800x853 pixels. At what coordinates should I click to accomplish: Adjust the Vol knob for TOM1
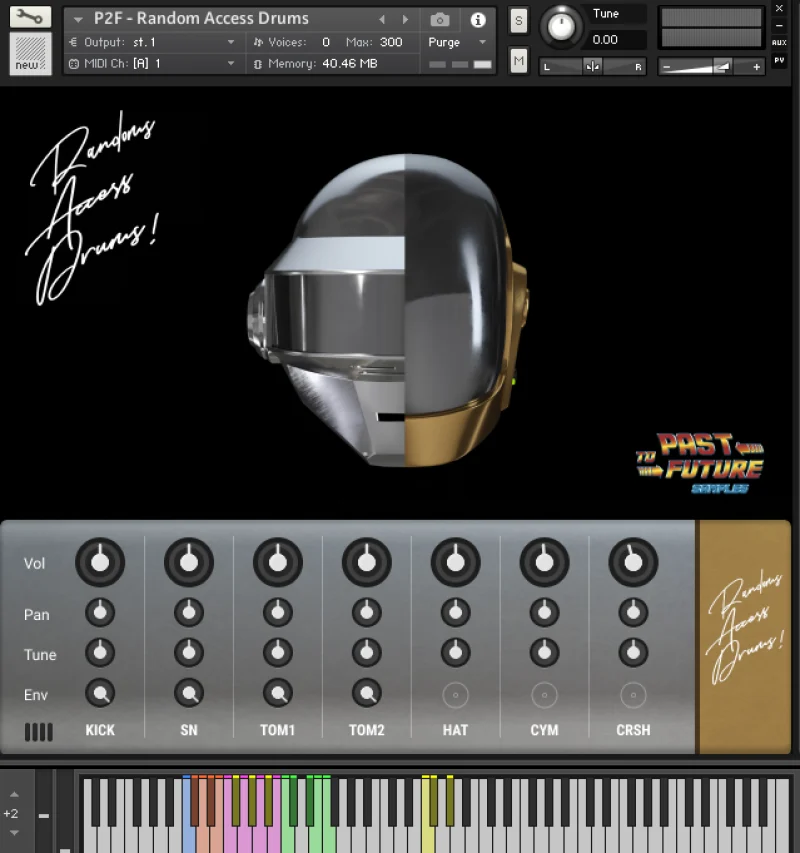[x=278, y=561]
